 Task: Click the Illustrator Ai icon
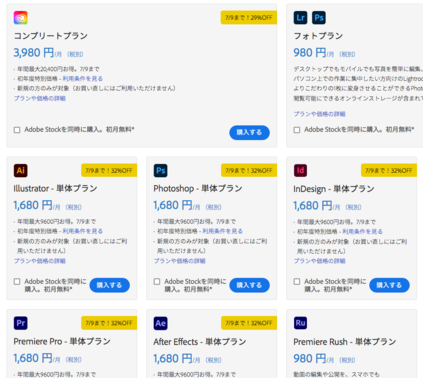click(21, 170)
